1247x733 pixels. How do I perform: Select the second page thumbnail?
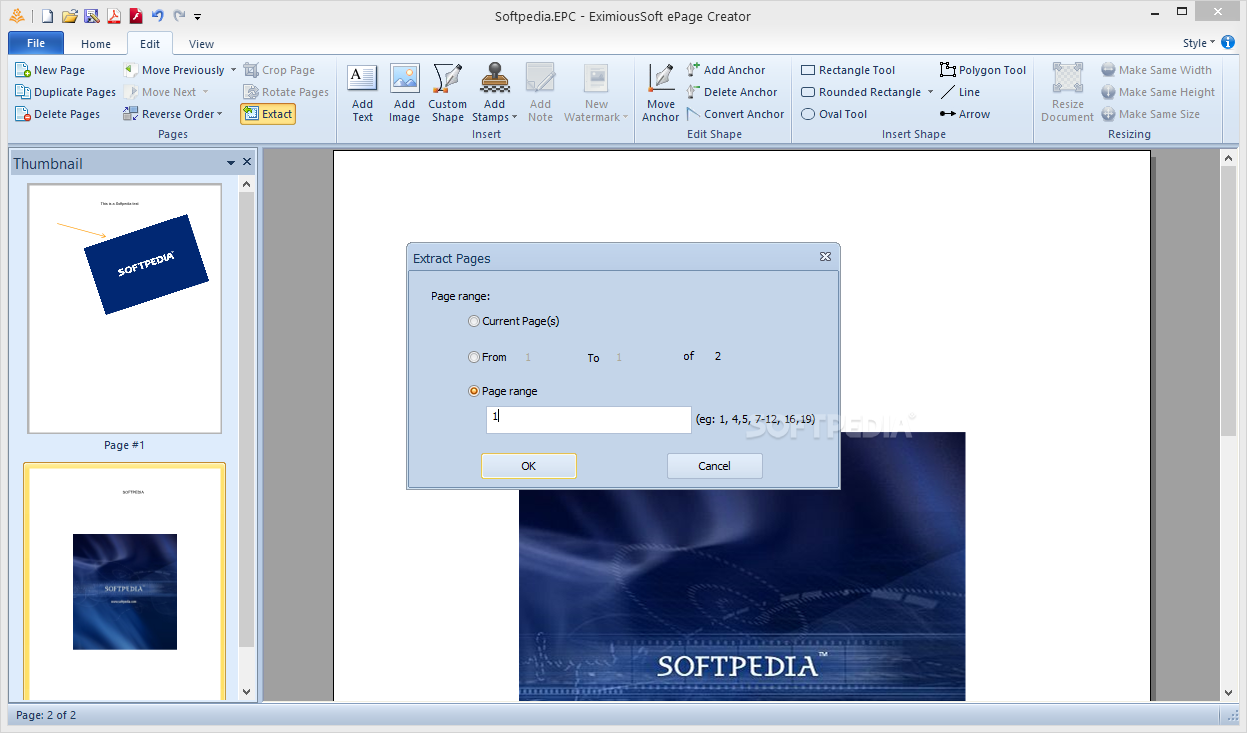[124, 583]
